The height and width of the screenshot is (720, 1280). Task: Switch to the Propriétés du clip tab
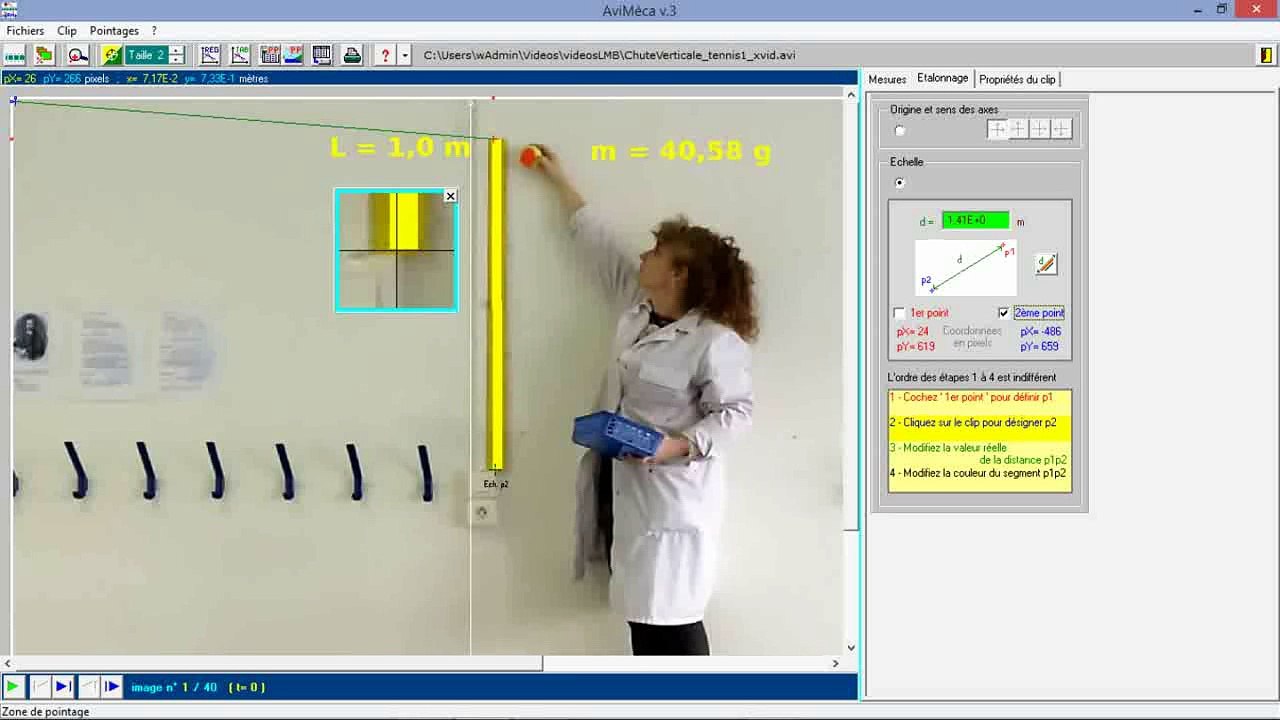pyautogui.click(x=1017, y=79)
